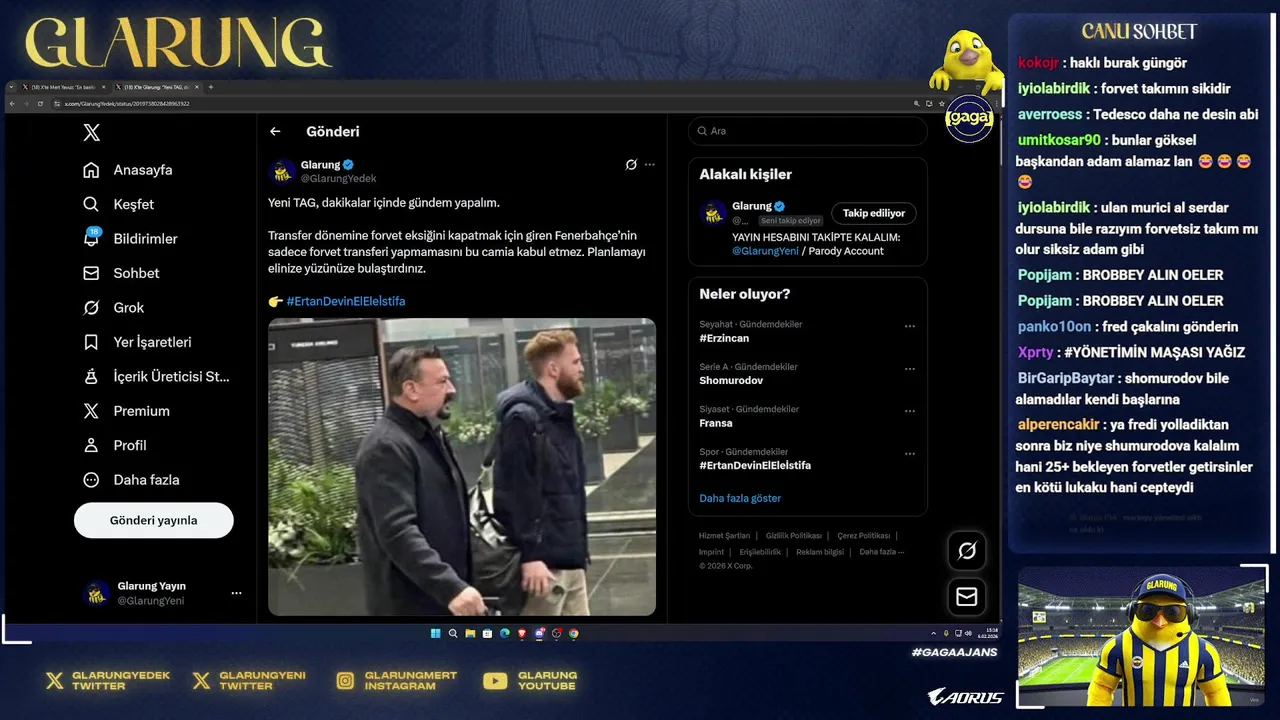The width and height of the screenshot is (1280, 720).
Task: Click Takip ediyor button
Action: click(x=874, y=213)
